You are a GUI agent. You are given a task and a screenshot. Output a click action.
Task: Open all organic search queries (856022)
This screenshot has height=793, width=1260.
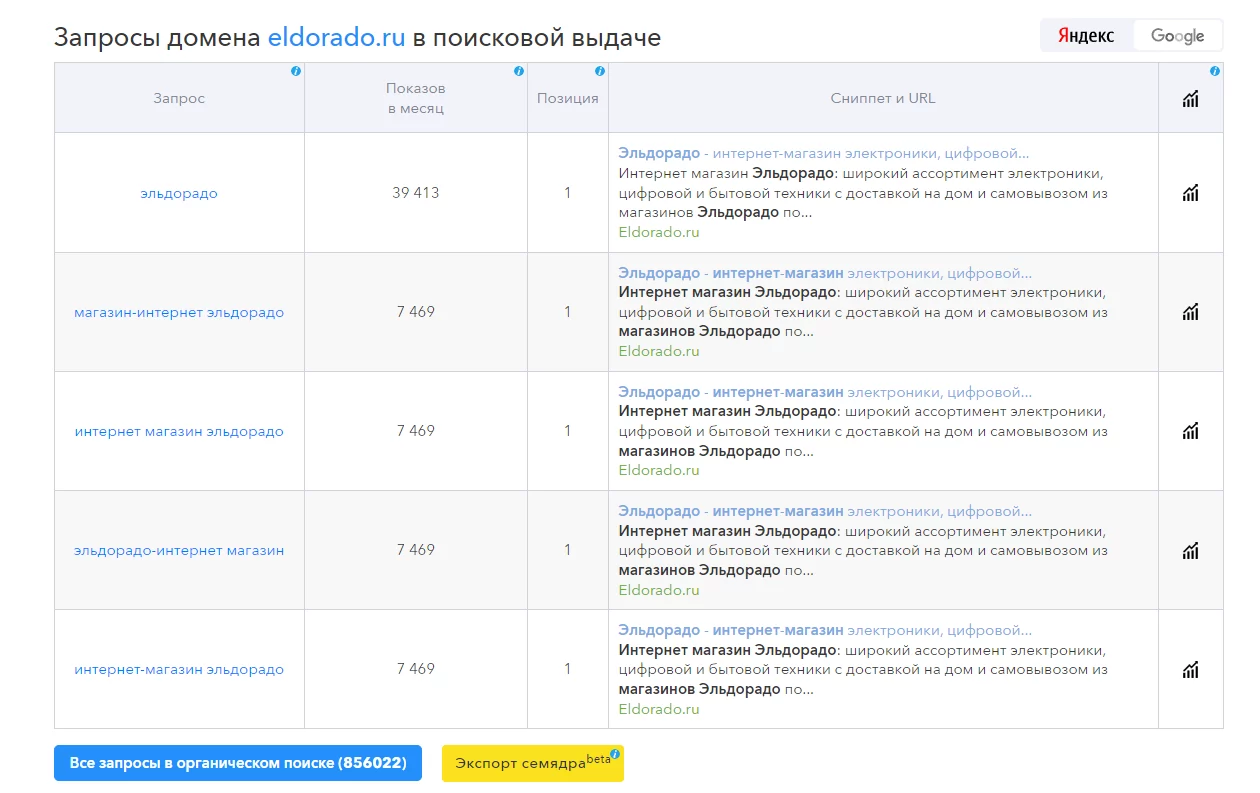(x=238, y=763)
